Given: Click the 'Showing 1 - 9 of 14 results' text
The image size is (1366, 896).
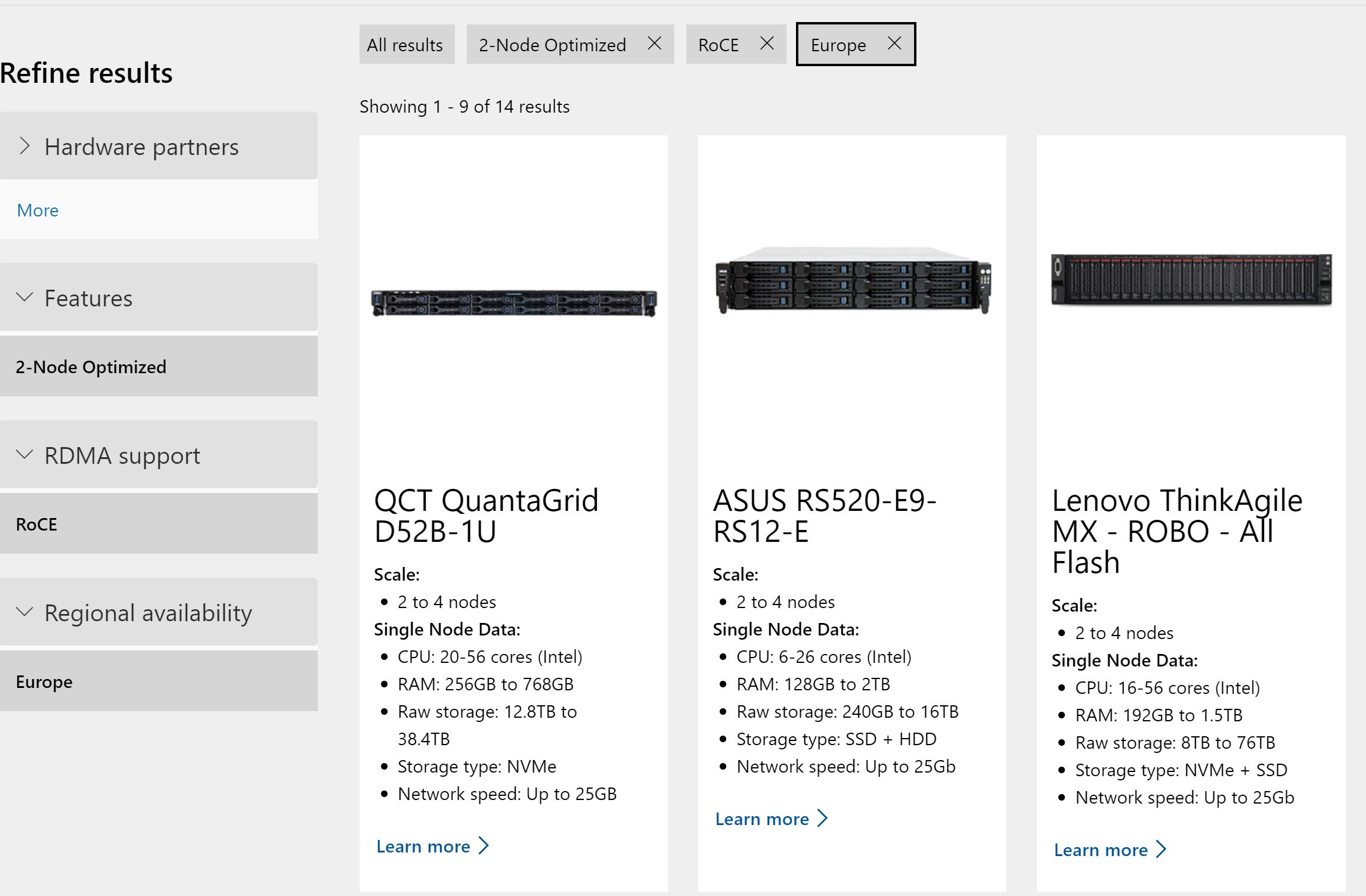Looking at the screenshot, I should [464, 107].
